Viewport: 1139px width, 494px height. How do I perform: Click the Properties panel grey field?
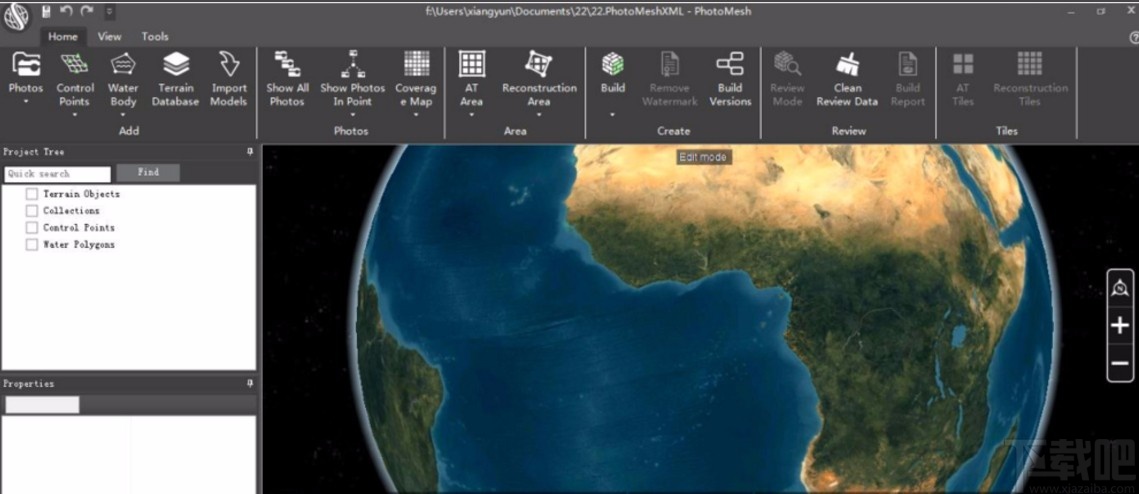(42, 405)
